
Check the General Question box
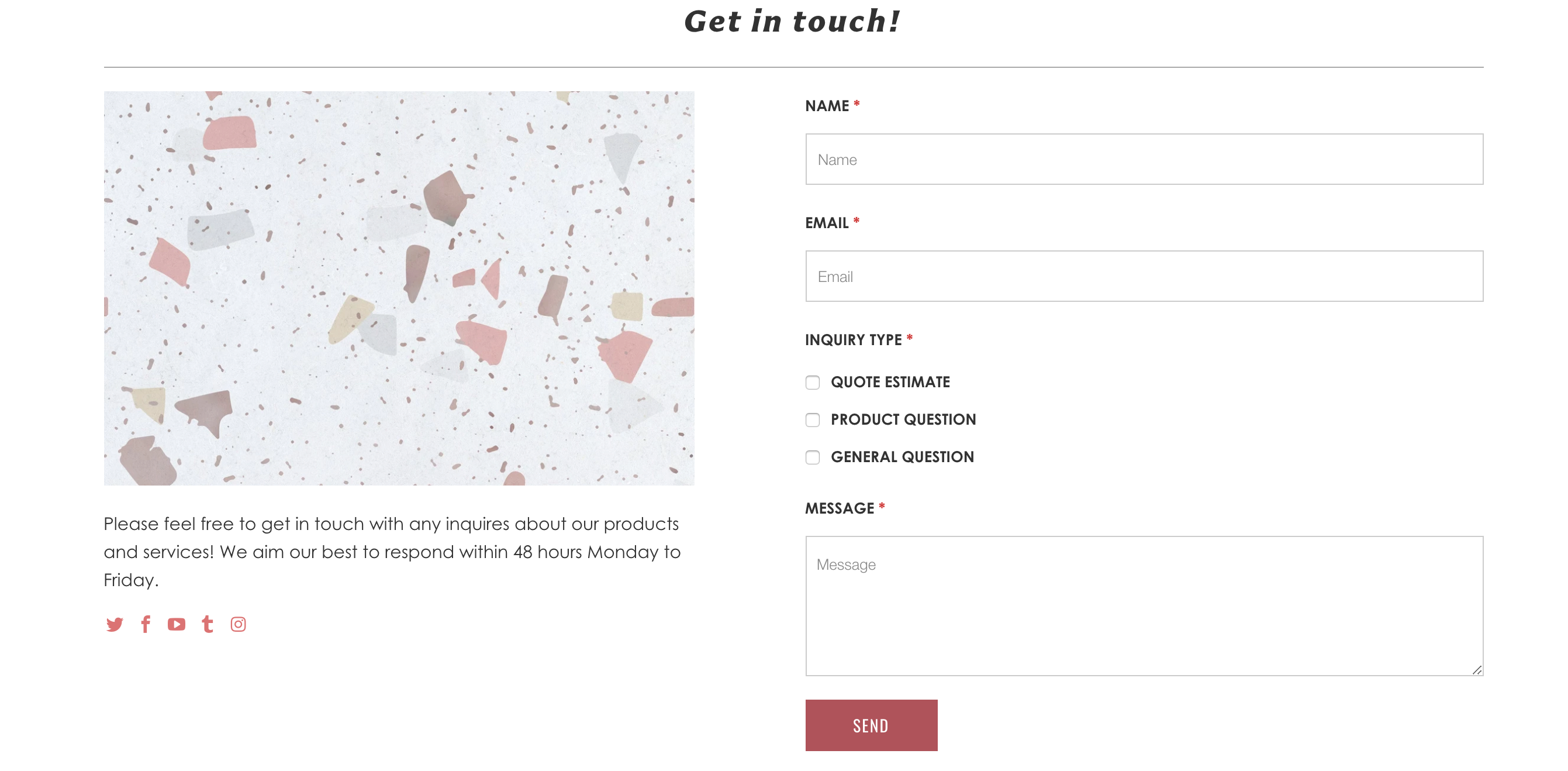click(x=813, y=457)
